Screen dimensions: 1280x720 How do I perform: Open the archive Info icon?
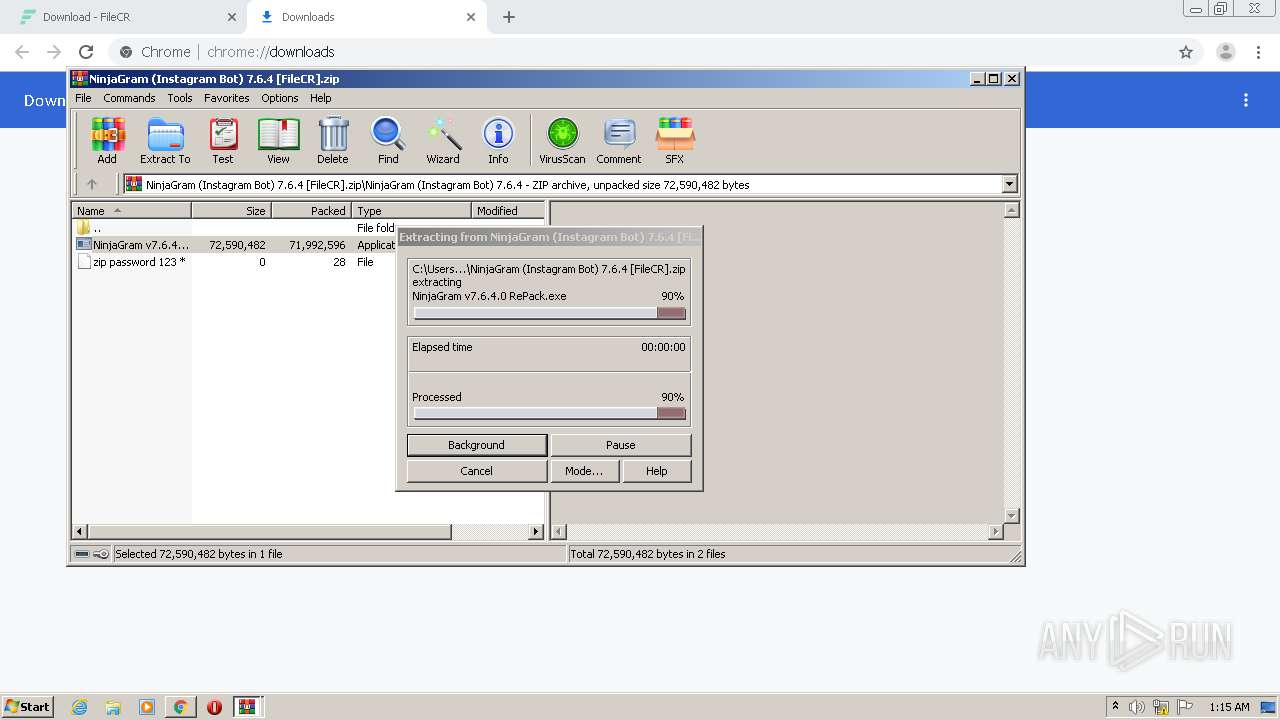498,140
